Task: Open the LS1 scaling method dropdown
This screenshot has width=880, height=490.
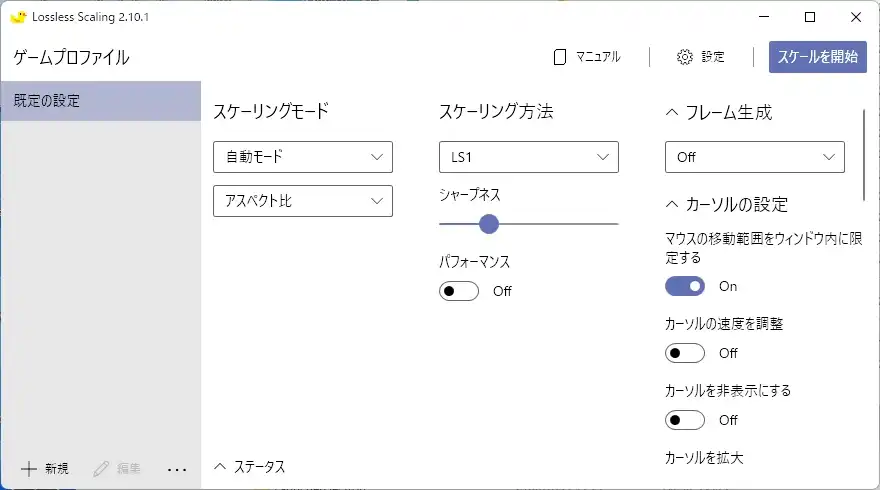Action: pyautogui.click(x=529, y=157)
